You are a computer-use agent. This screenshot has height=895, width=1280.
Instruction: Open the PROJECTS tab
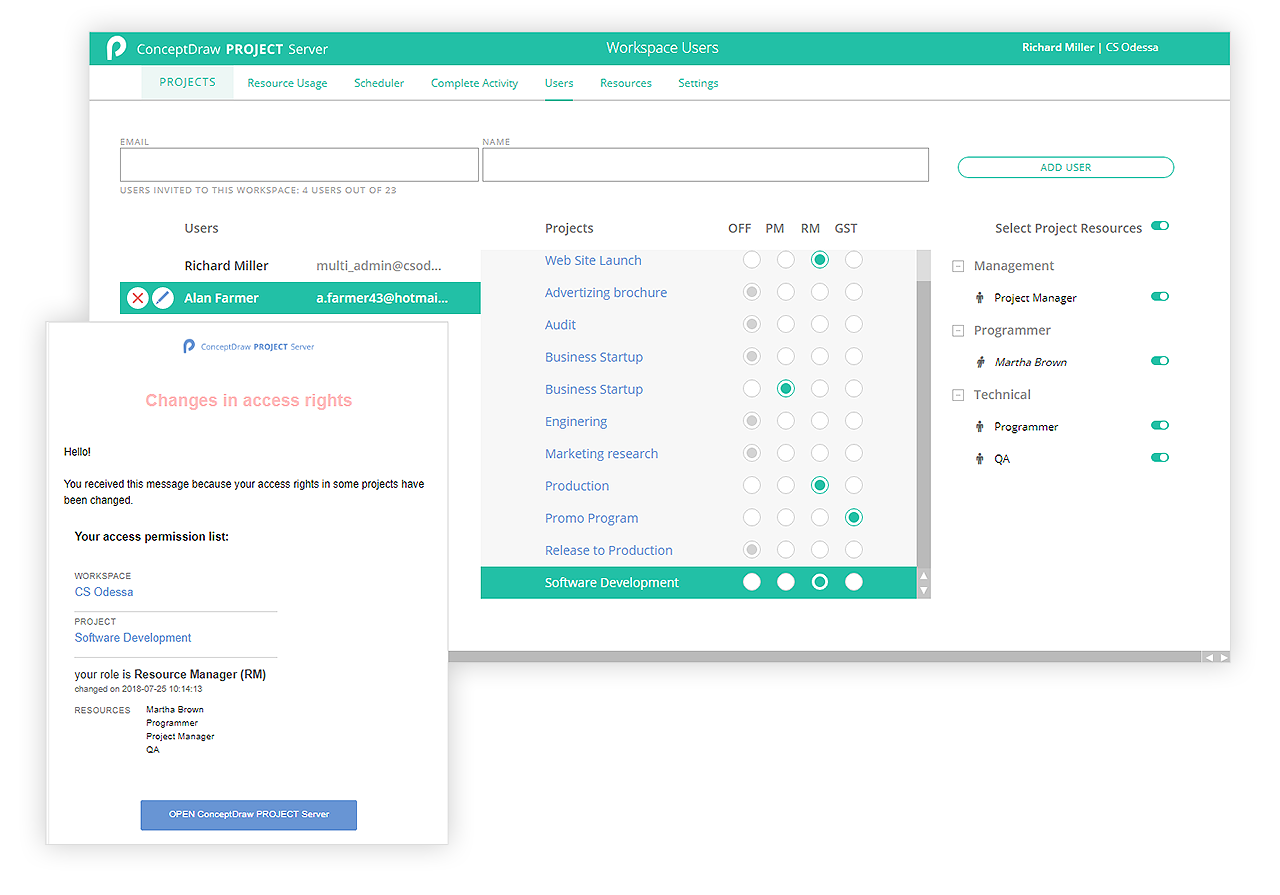coord(188,82)
